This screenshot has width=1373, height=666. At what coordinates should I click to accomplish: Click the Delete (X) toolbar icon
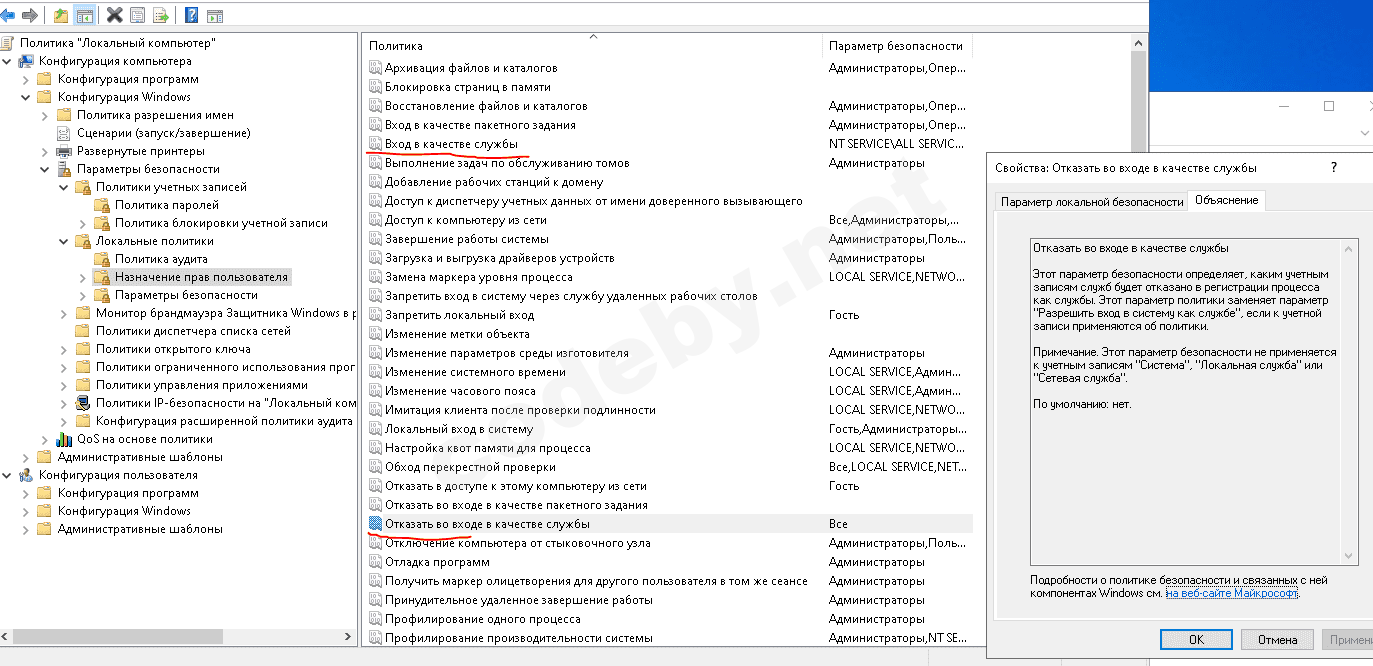click(114, 15)
